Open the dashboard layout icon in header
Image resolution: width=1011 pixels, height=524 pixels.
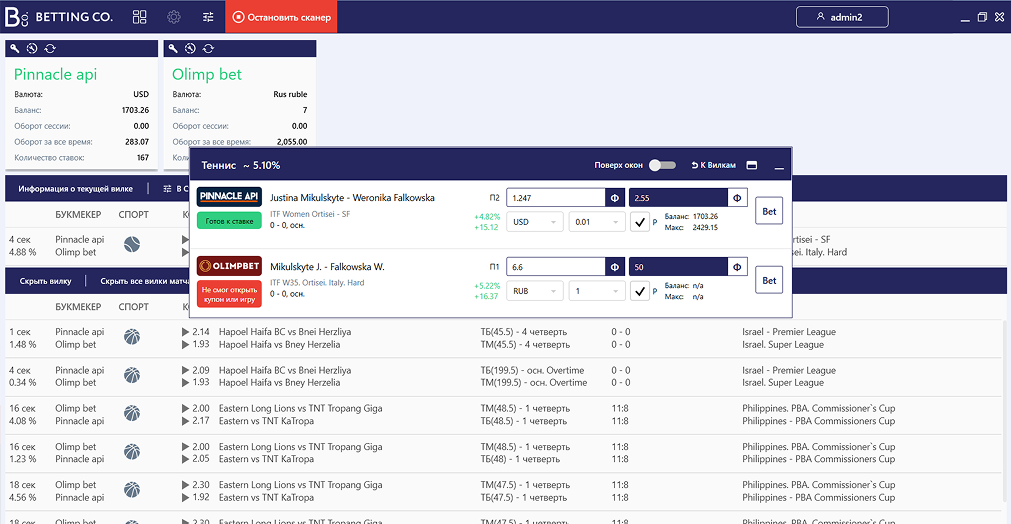[x=139, y=17]
